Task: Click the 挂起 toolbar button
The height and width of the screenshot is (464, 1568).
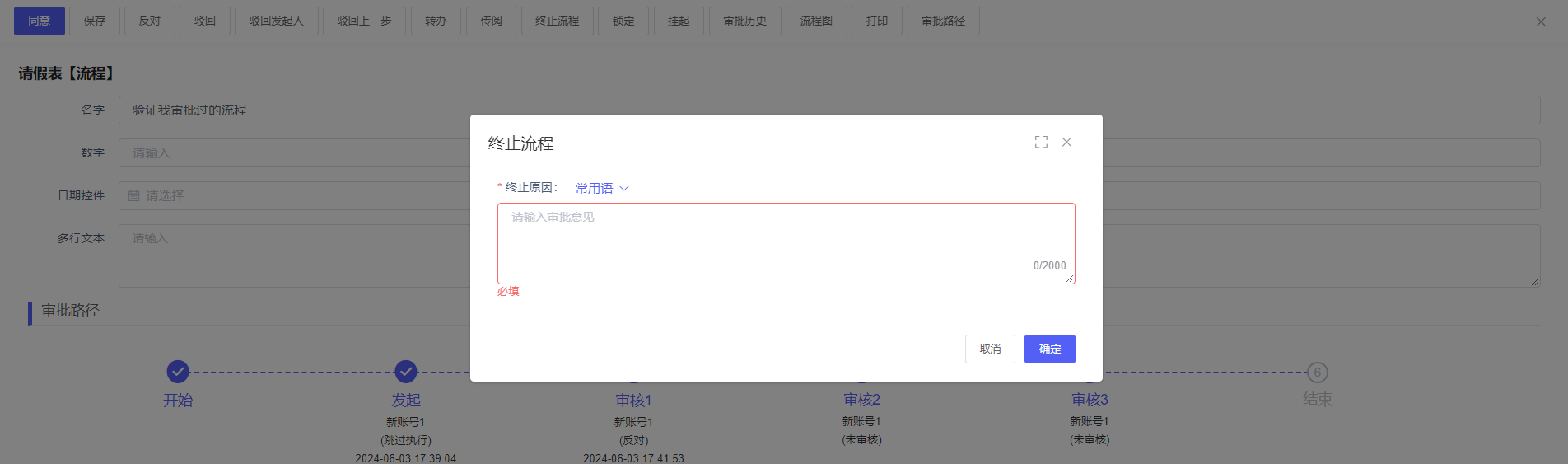Action: 679,21
